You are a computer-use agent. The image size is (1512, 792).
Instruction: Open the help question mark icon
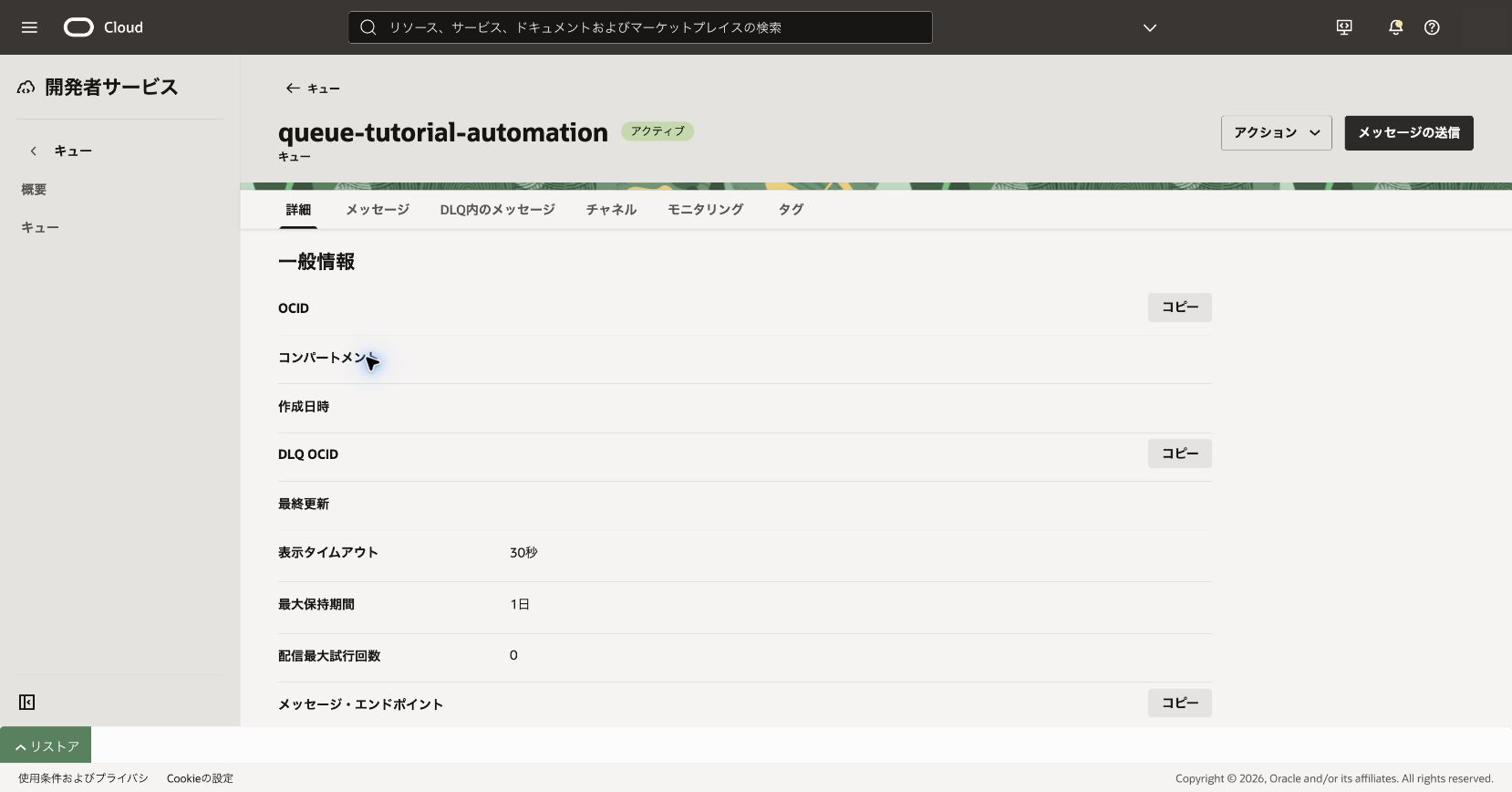pyautogui.click(x=1432, y=27)
